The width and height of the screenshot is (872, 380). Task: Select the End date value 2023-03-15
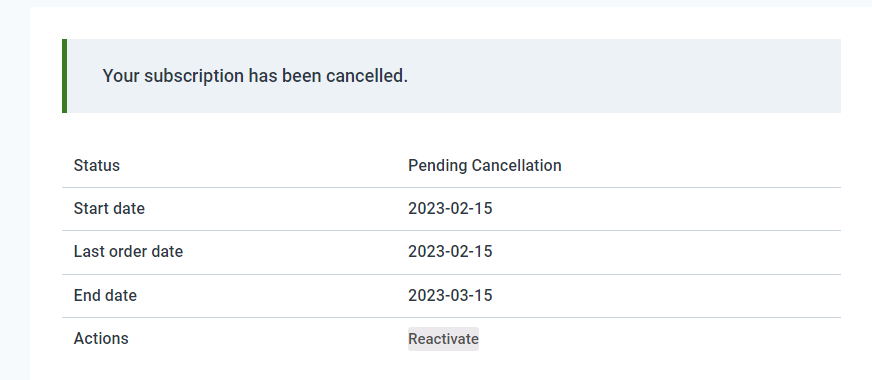tap(450, 295)
